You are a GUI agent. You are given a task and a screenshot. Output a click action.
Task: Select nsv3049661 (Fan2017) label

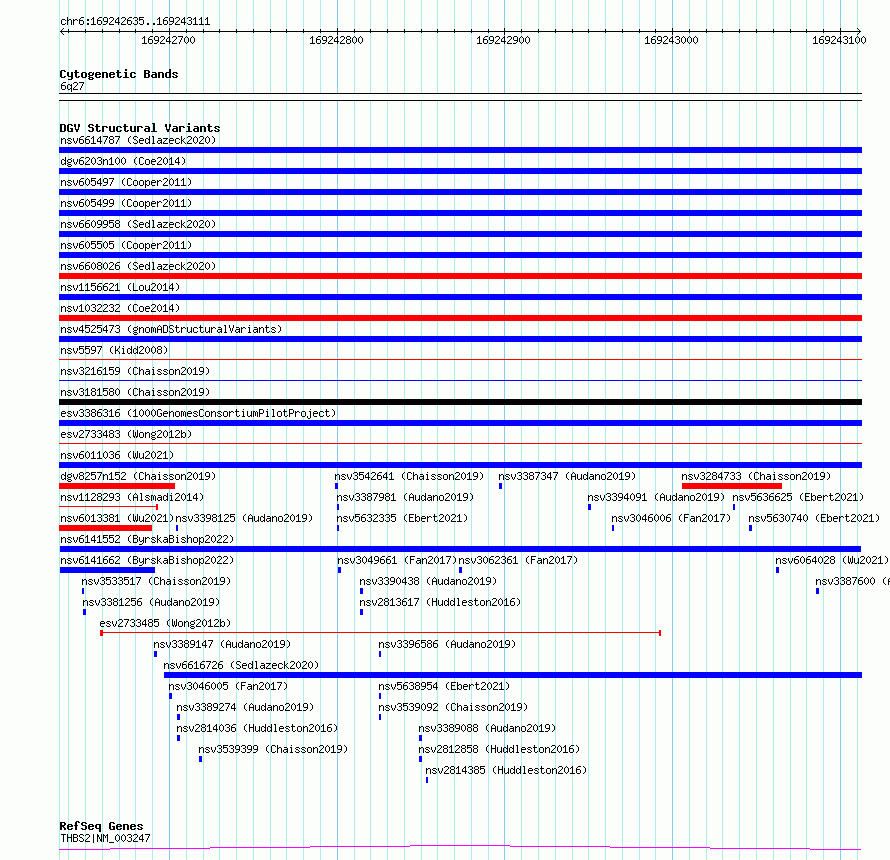click(x=397, y=560)
